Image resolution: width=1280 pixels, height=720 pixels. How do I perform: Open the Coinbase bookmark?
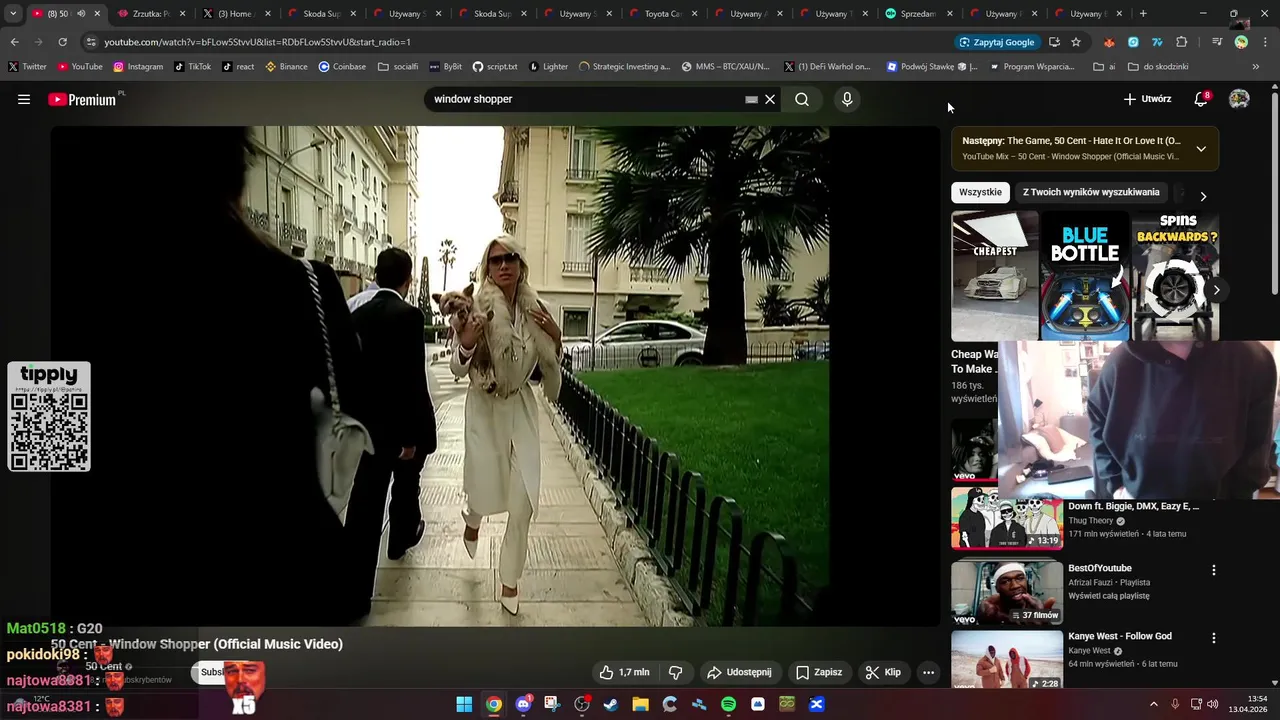coord(342,67)
